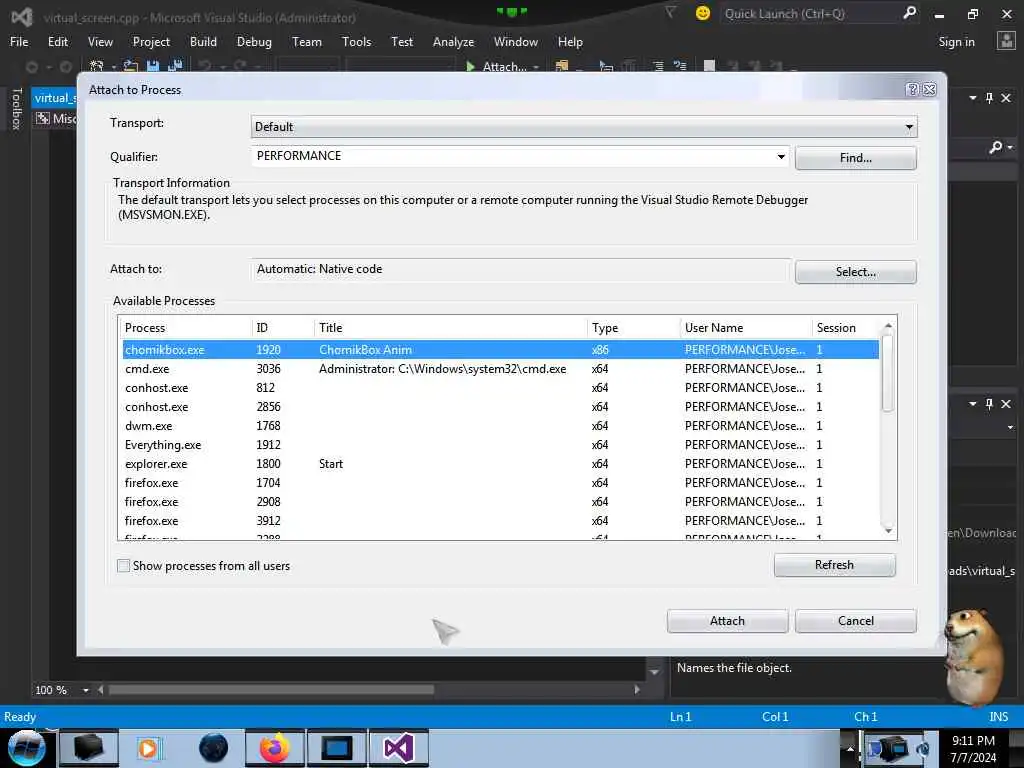Image resolution: width=1024 pixels, height=768 pixels.
Task: Toggle Show processes from all users
Action: [123, 566]
